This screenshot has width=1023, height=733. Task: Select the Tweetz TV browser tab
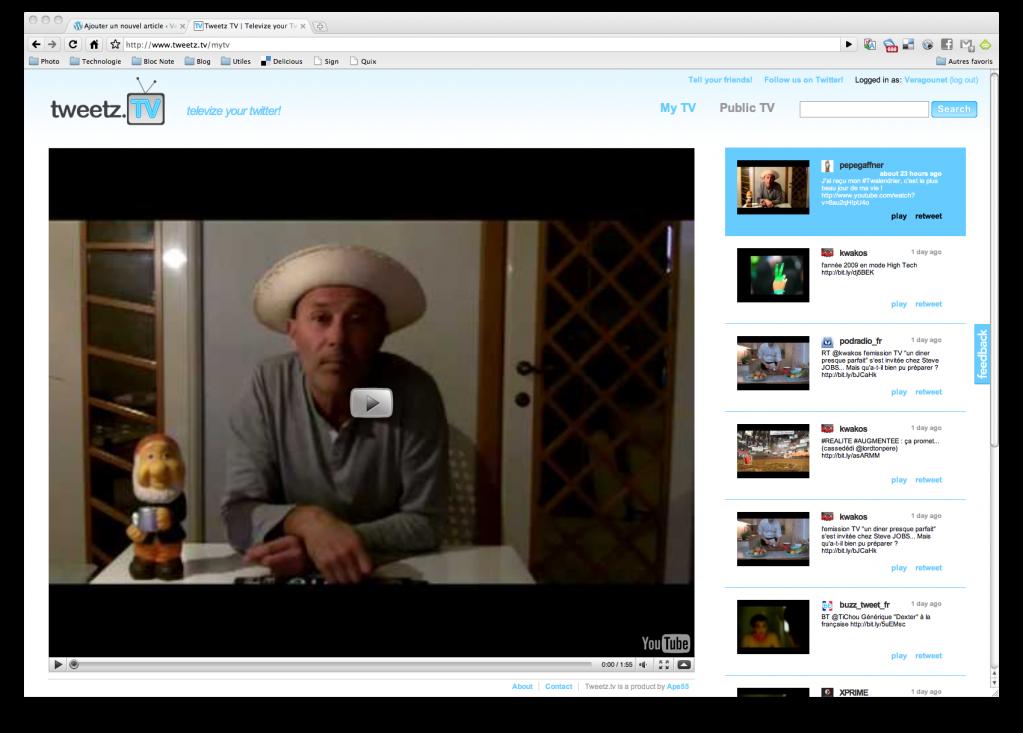pos(251,26)
